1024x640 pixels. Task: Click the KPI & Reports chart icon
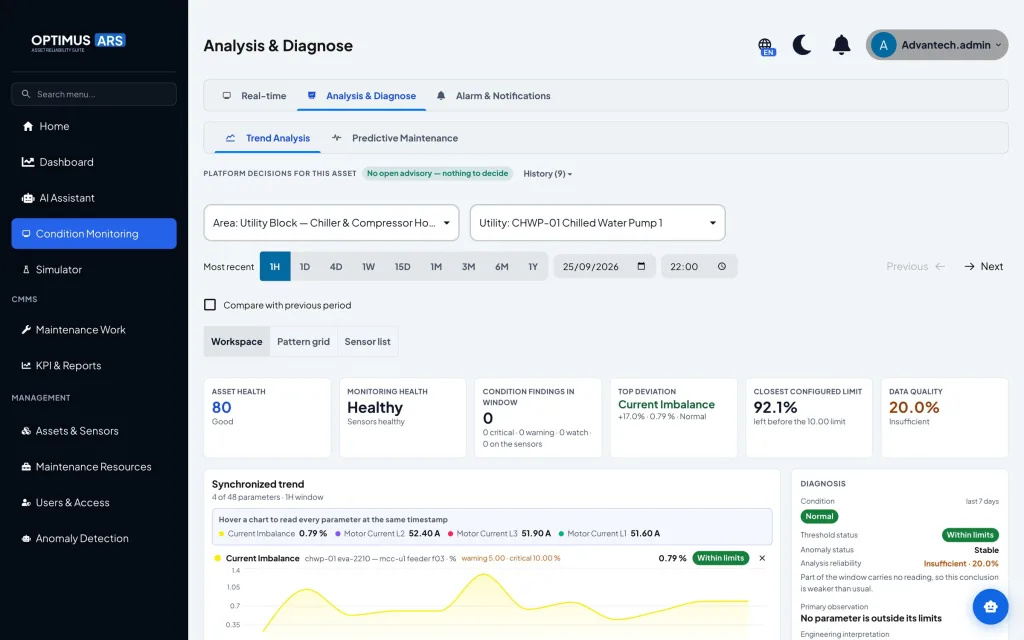[26, 366]
